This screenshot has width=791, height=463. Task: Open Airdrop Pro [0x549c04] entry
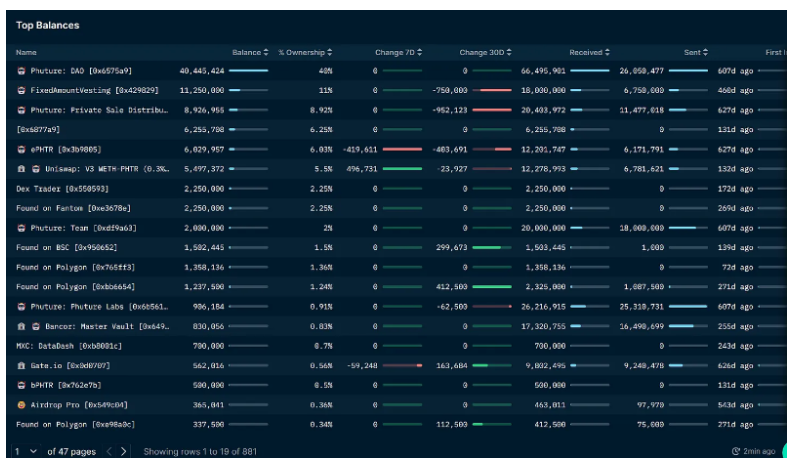pos(79,405)
